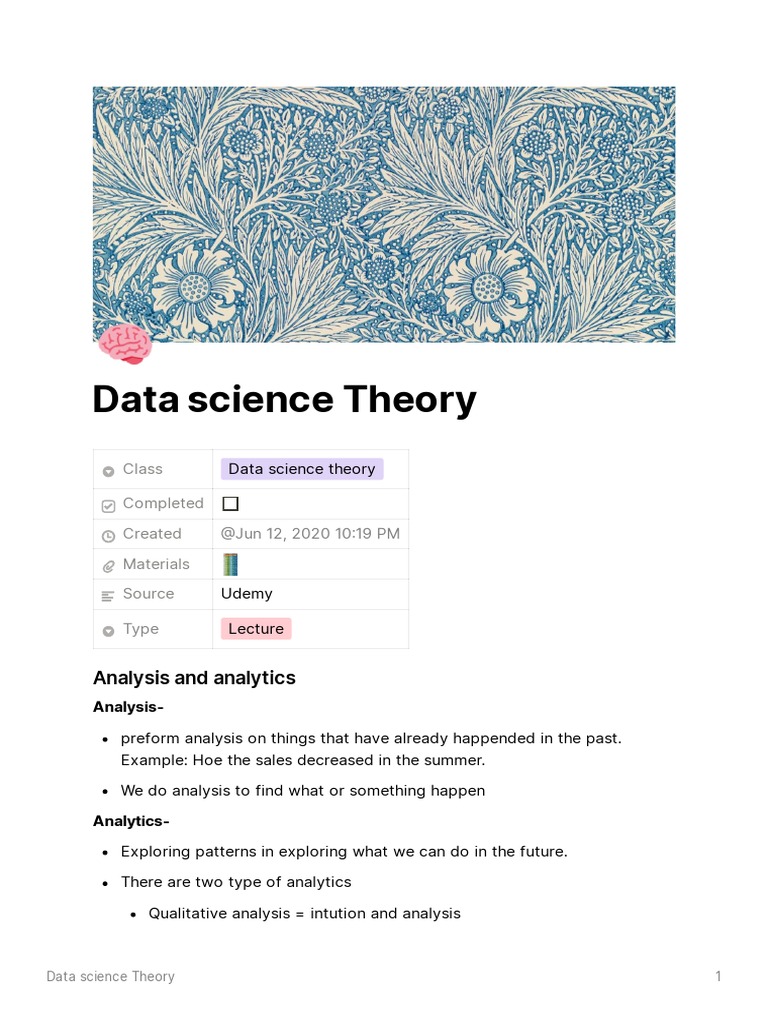768x1024 pixels.
Task: Click the Type property select icon
Action: (x=108, y=630)
